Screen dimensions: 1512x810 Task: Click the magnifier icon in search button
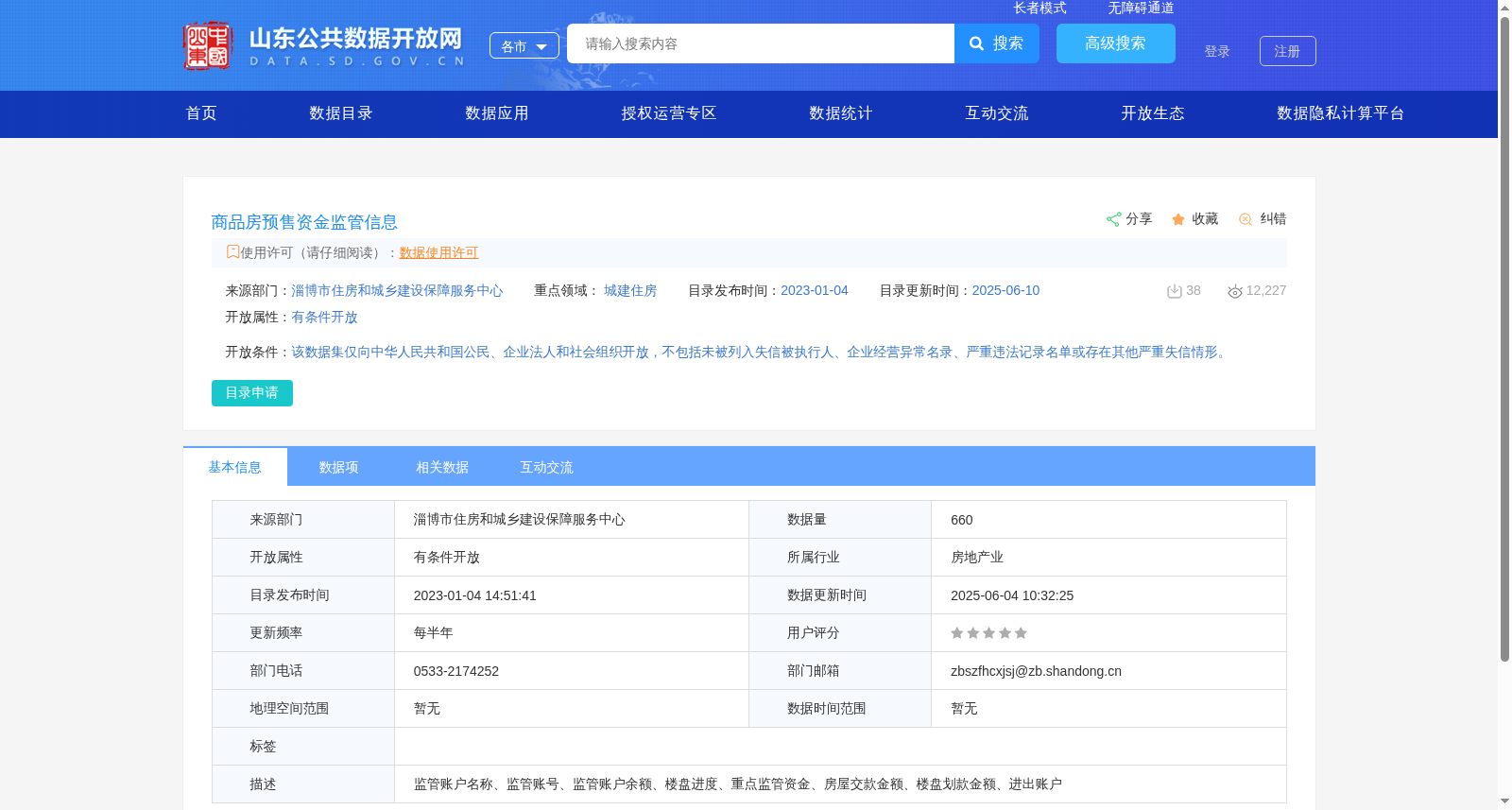977,43
